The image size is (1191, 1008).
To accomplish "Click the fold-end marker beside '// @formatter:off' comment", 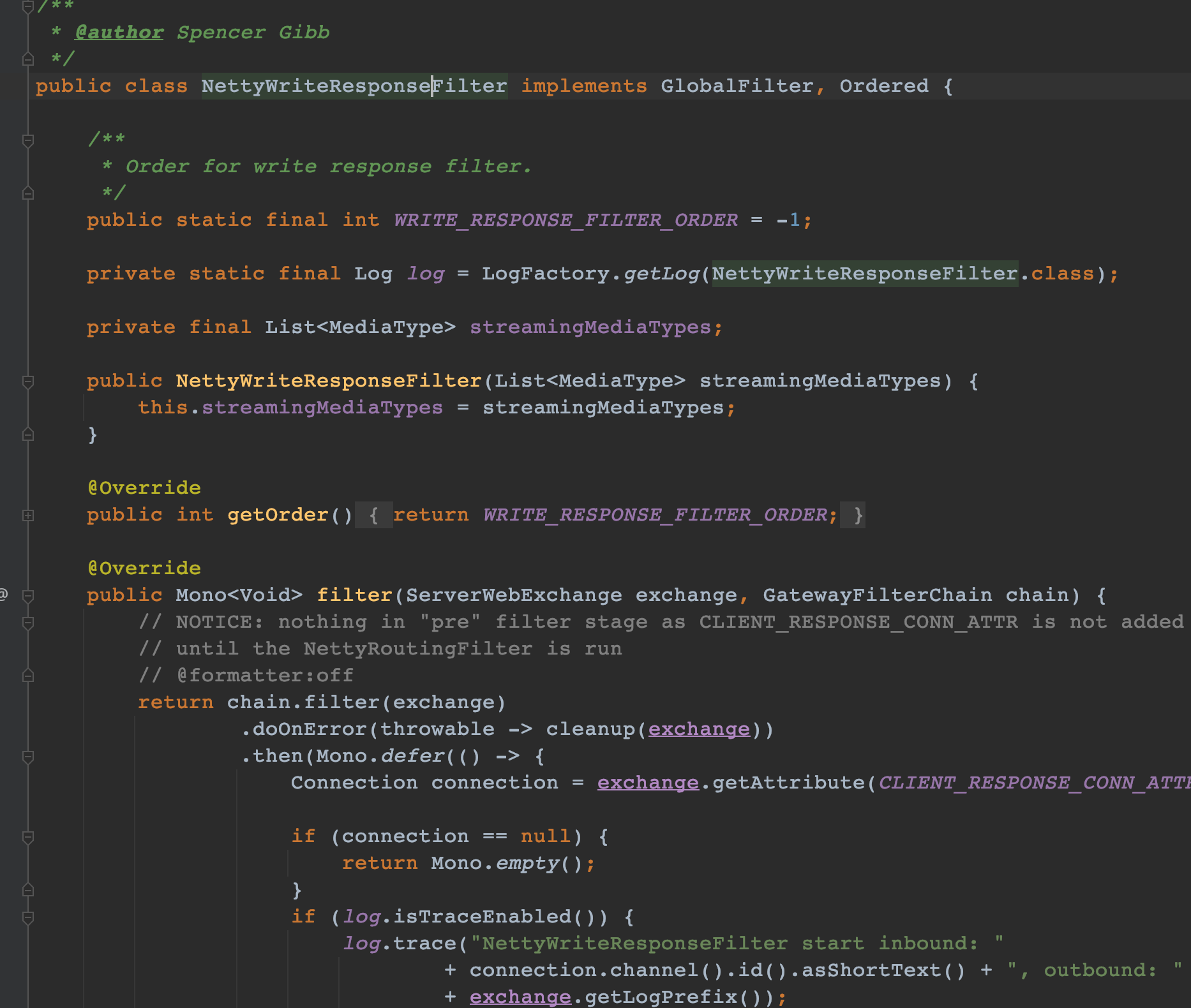I will pyautogui.click(x=28, y=676).
